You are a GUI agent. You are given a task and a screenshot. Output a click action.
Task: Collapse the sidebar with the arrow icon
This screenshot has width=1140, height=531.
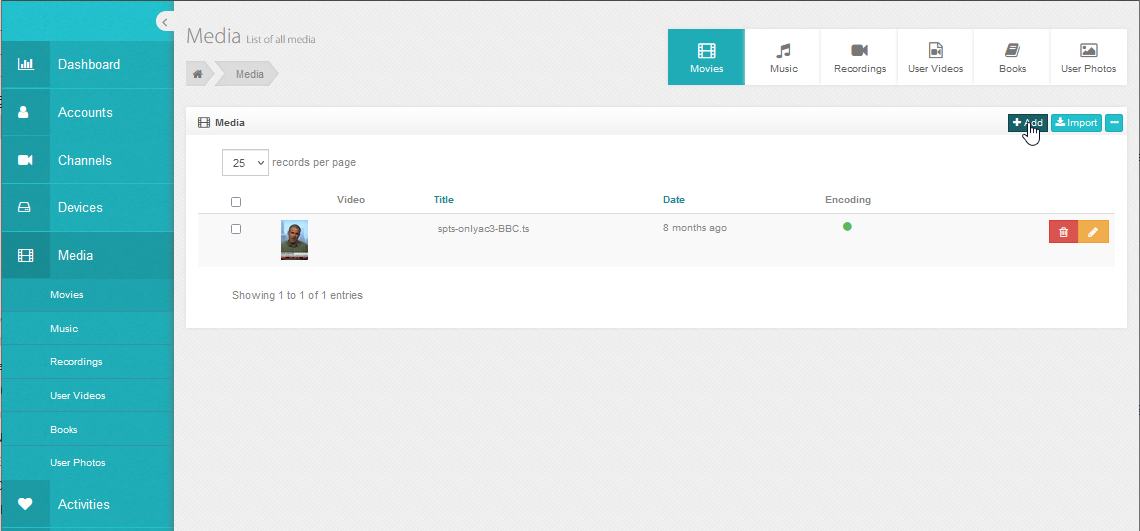164,22
